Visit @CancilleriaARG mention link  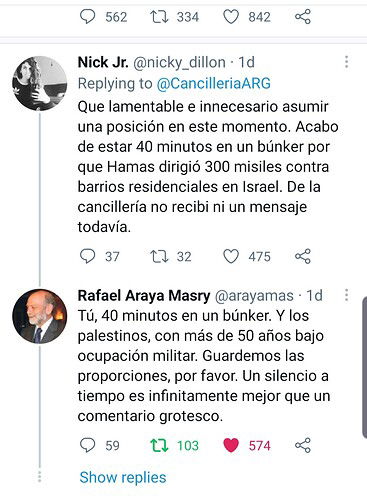(x=213, y=83)
